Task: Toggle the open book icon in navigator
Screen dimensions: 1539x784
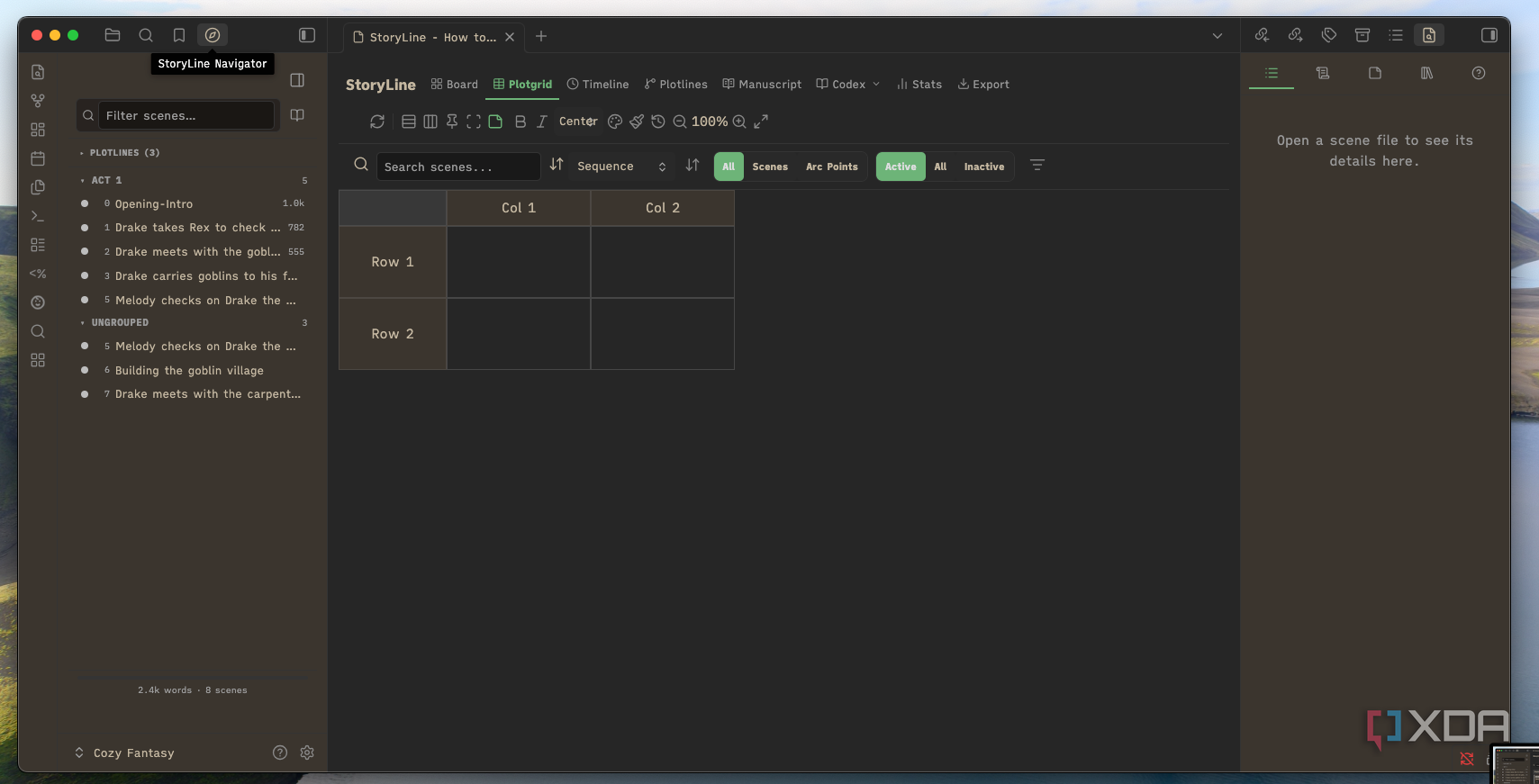Action: coord(297,115)
